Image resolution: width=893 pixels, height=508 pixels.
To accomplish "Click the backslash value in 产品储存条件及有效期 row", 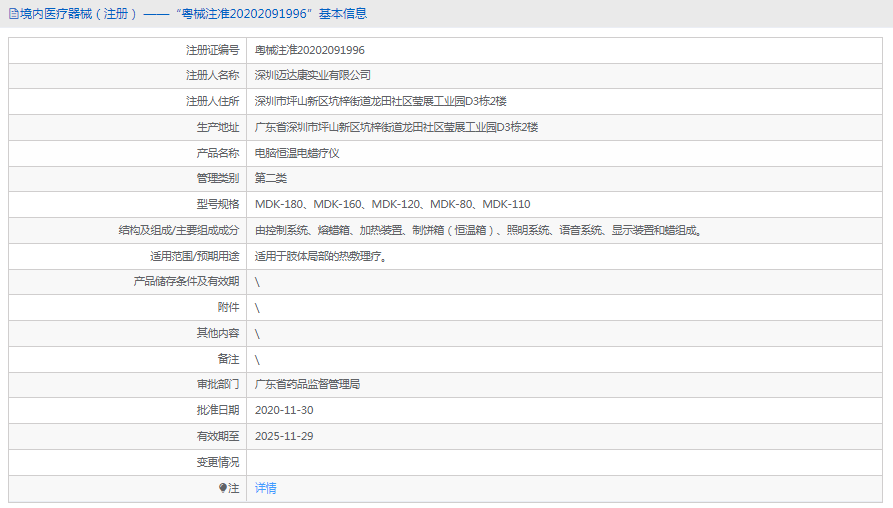I will pos(257,282).
